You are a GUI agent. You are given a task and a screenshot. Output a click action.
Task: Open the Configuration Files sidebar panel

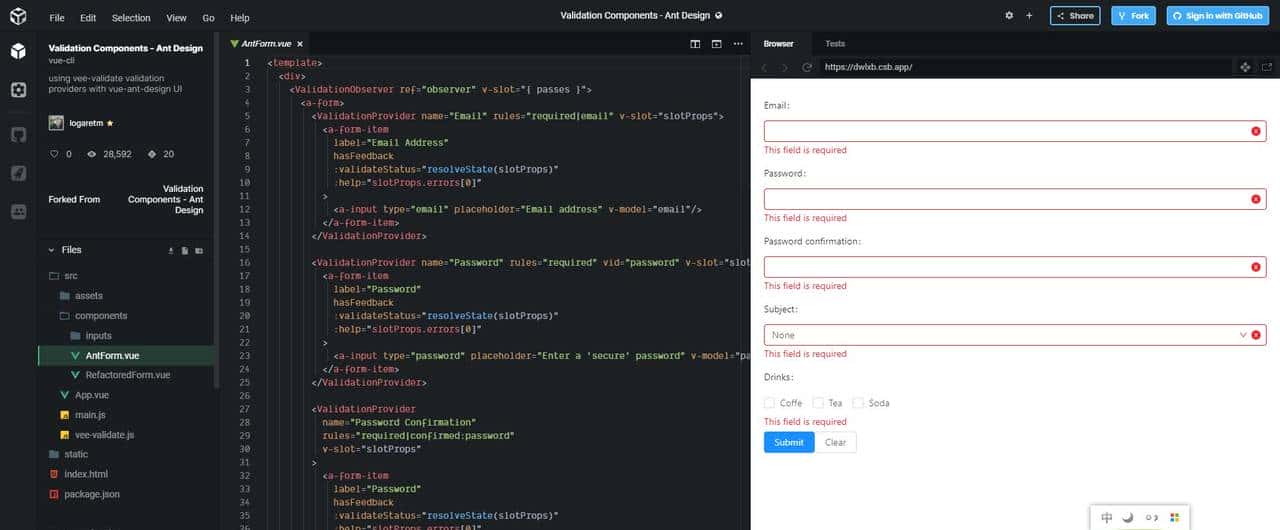click(18, 89)
